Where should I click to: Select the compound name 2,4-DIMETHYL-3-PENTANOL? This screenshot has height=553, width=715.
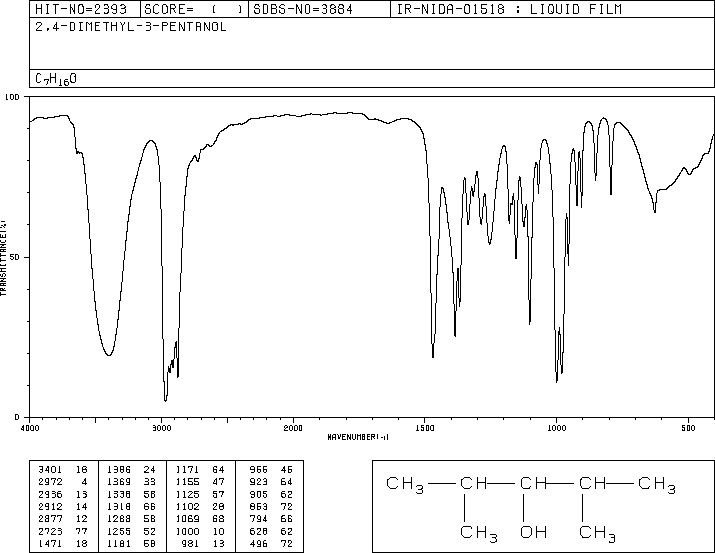(131, 27)
